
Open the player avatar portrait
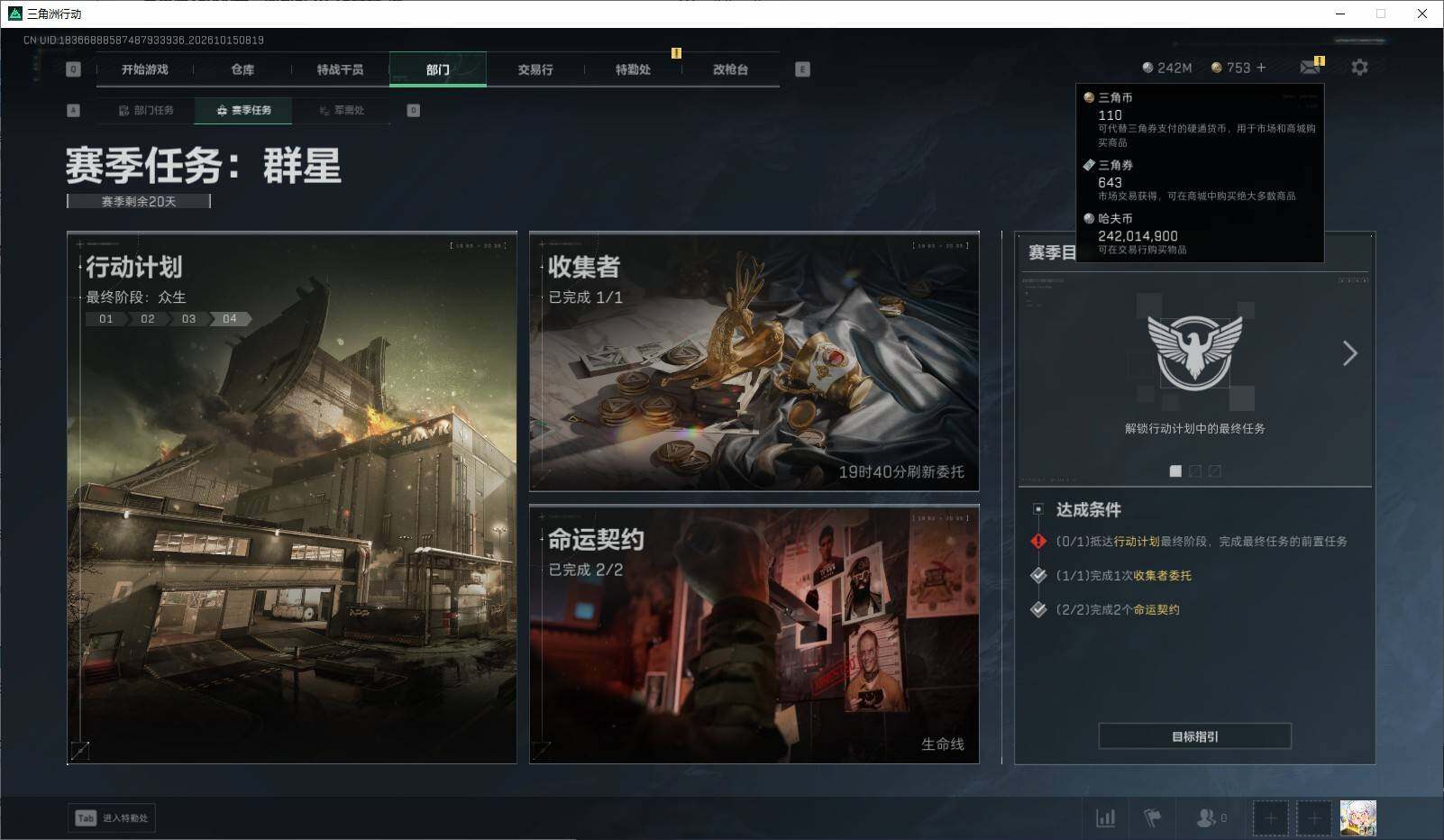1358,818
